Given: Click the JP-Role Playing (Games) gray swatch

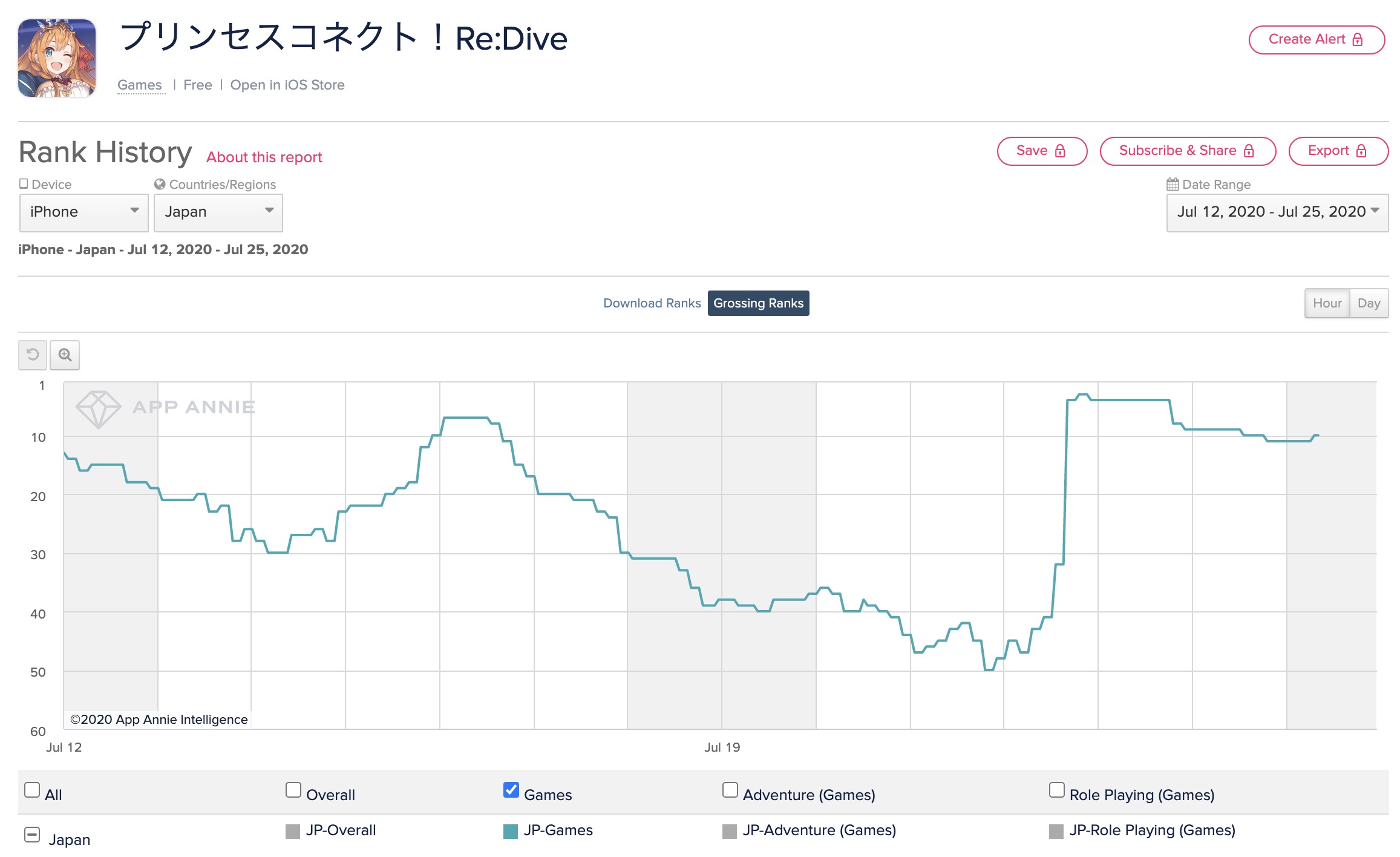Looking at the screenshot, I should point(1056,832).
